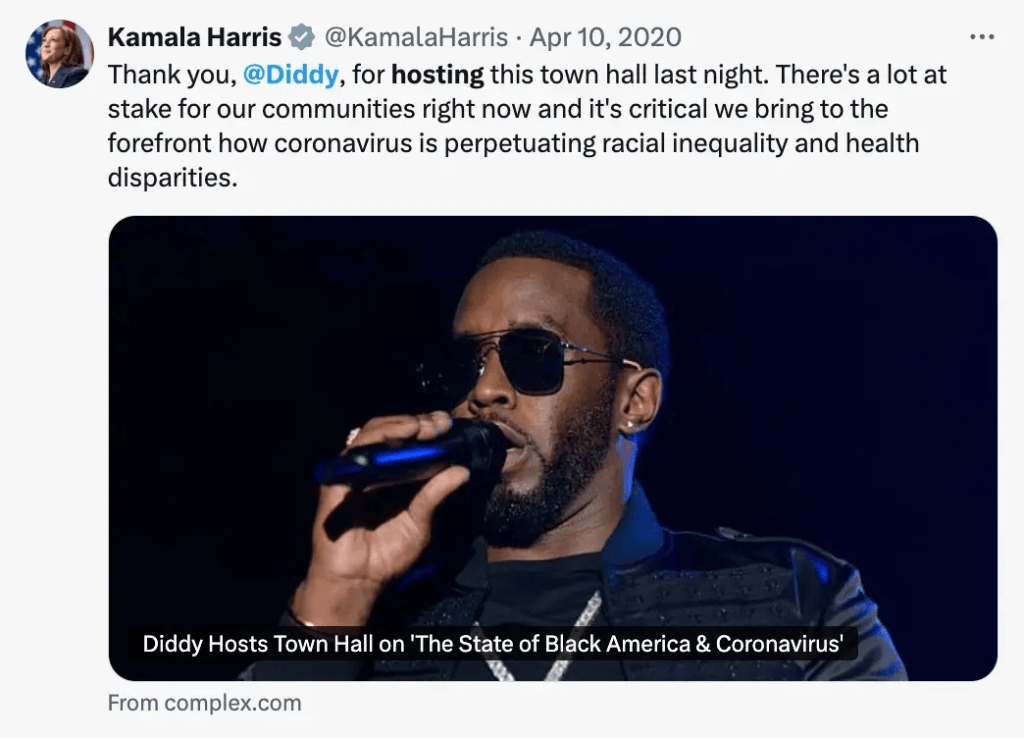Open the three-dot more options menu
The image size is (1024, 738).
(x=983, y=36)
